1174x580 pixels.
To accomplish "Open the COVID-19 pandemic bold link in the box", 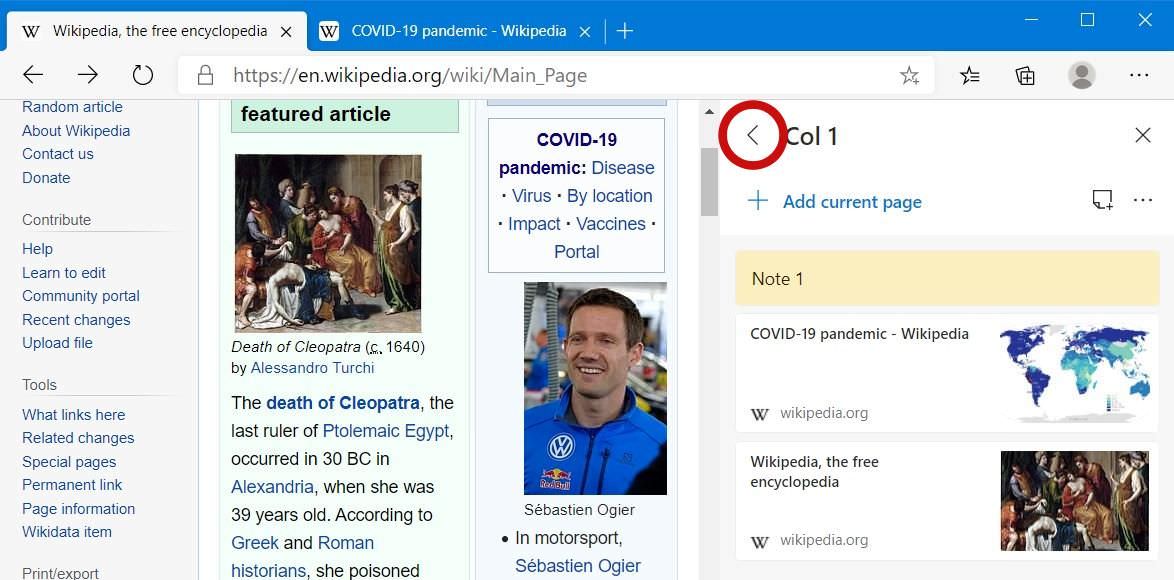I will (559, 154).
